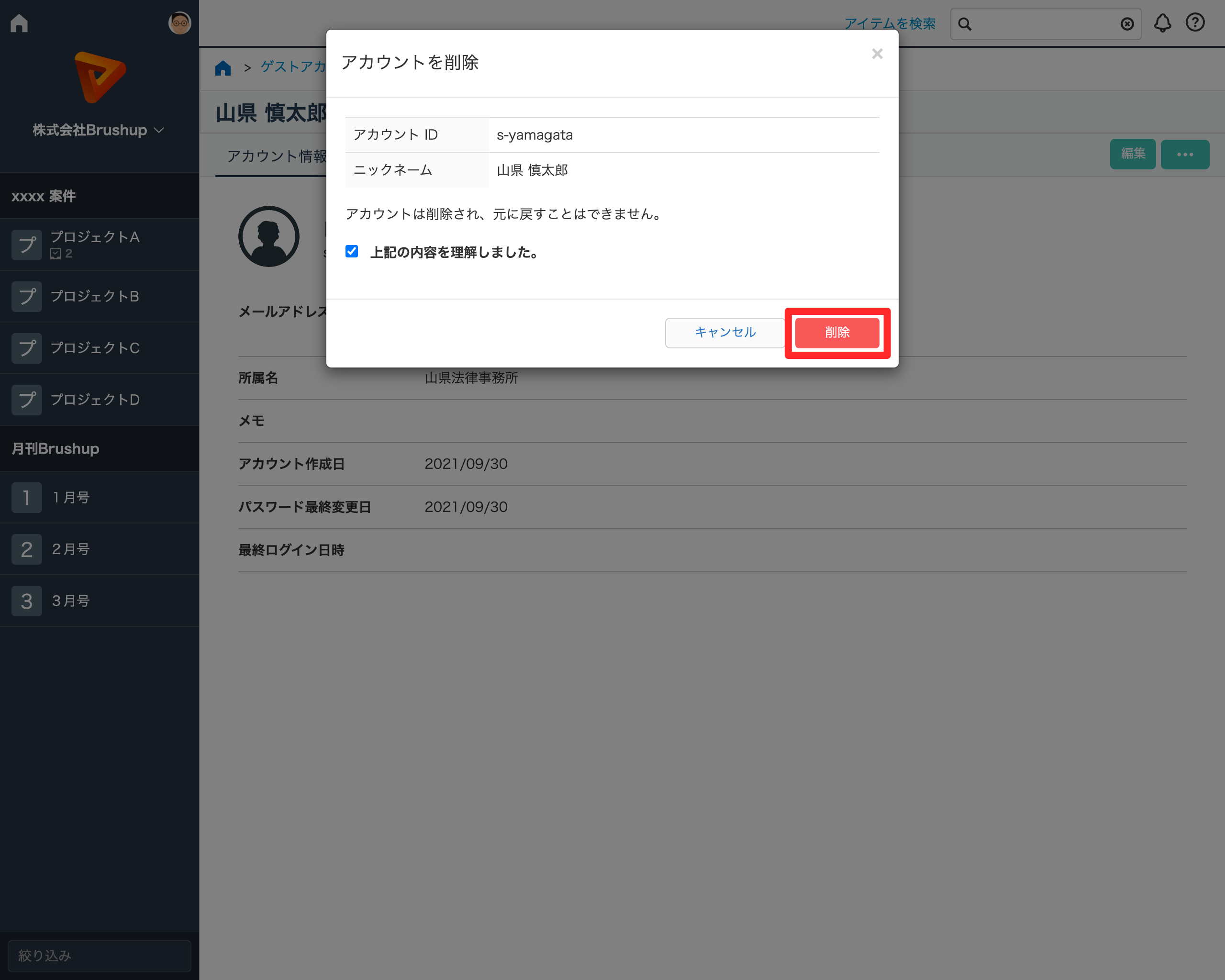Click the breadcrumb home icon
The height and width of the screenshot is (980, 1225).
[223, 67]
